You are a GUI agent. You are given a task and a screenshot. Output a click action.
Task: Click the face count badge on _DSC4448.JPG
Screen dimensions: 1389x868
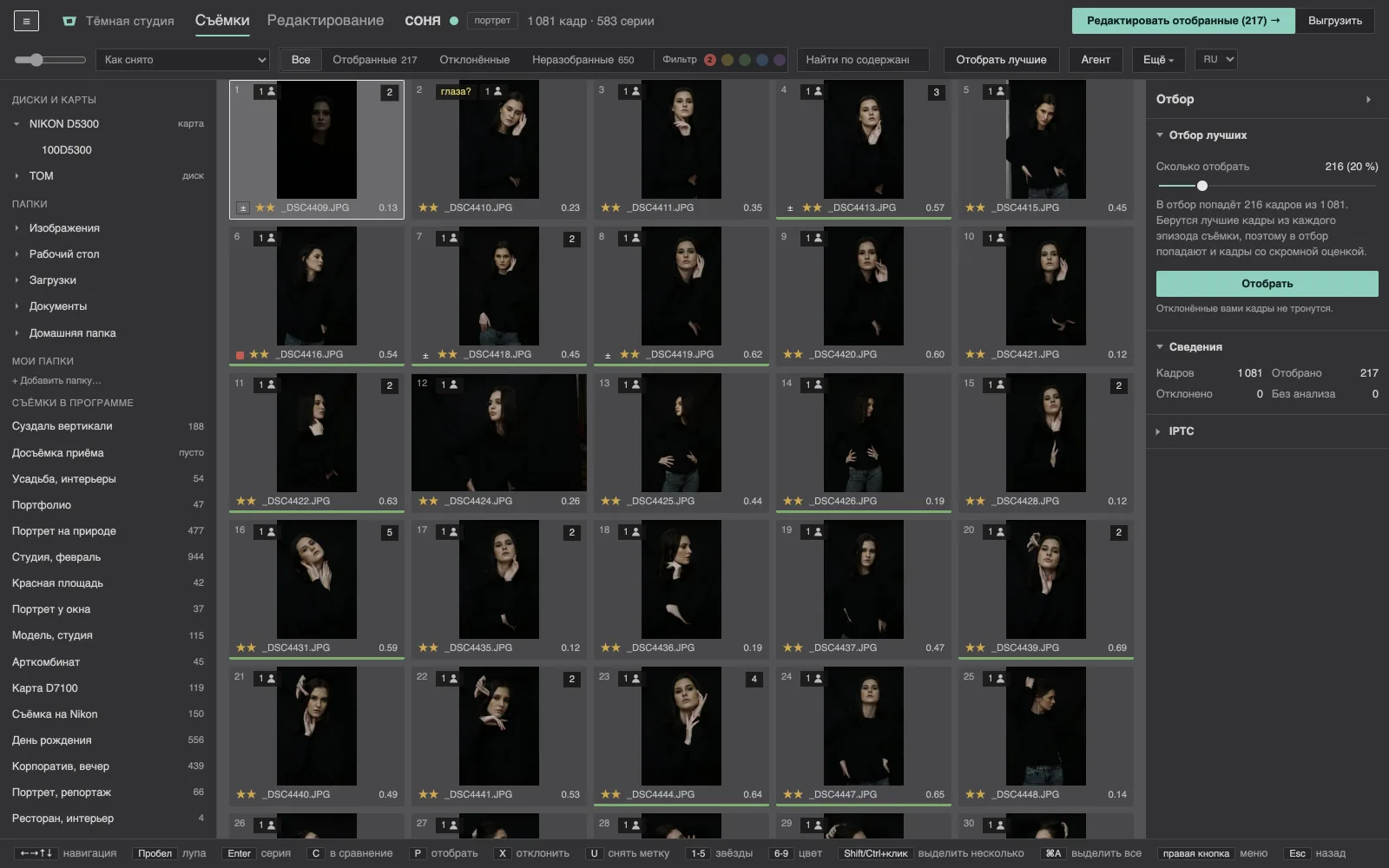(x=996, y=678)
